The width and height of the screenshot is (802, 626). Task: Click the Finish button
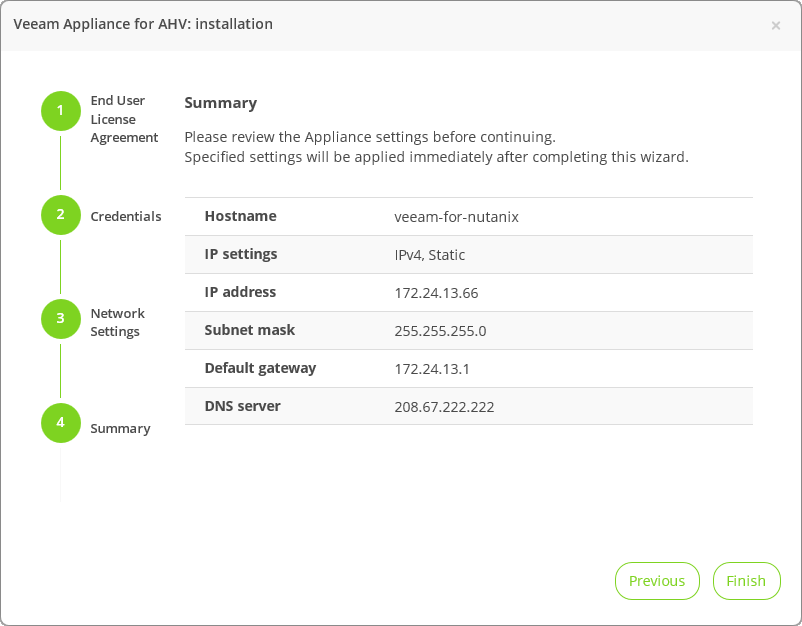click(x=746, y=581)
